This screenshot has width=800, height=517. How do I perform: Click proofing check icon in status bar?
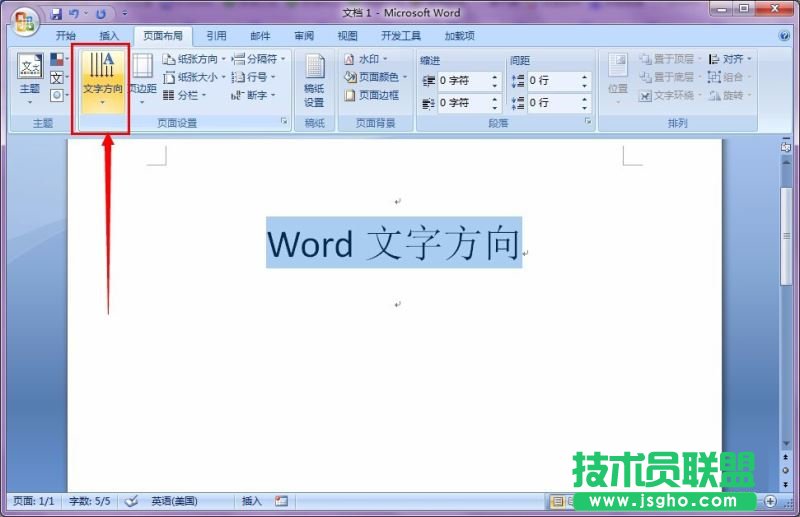[x=132, y=501]
